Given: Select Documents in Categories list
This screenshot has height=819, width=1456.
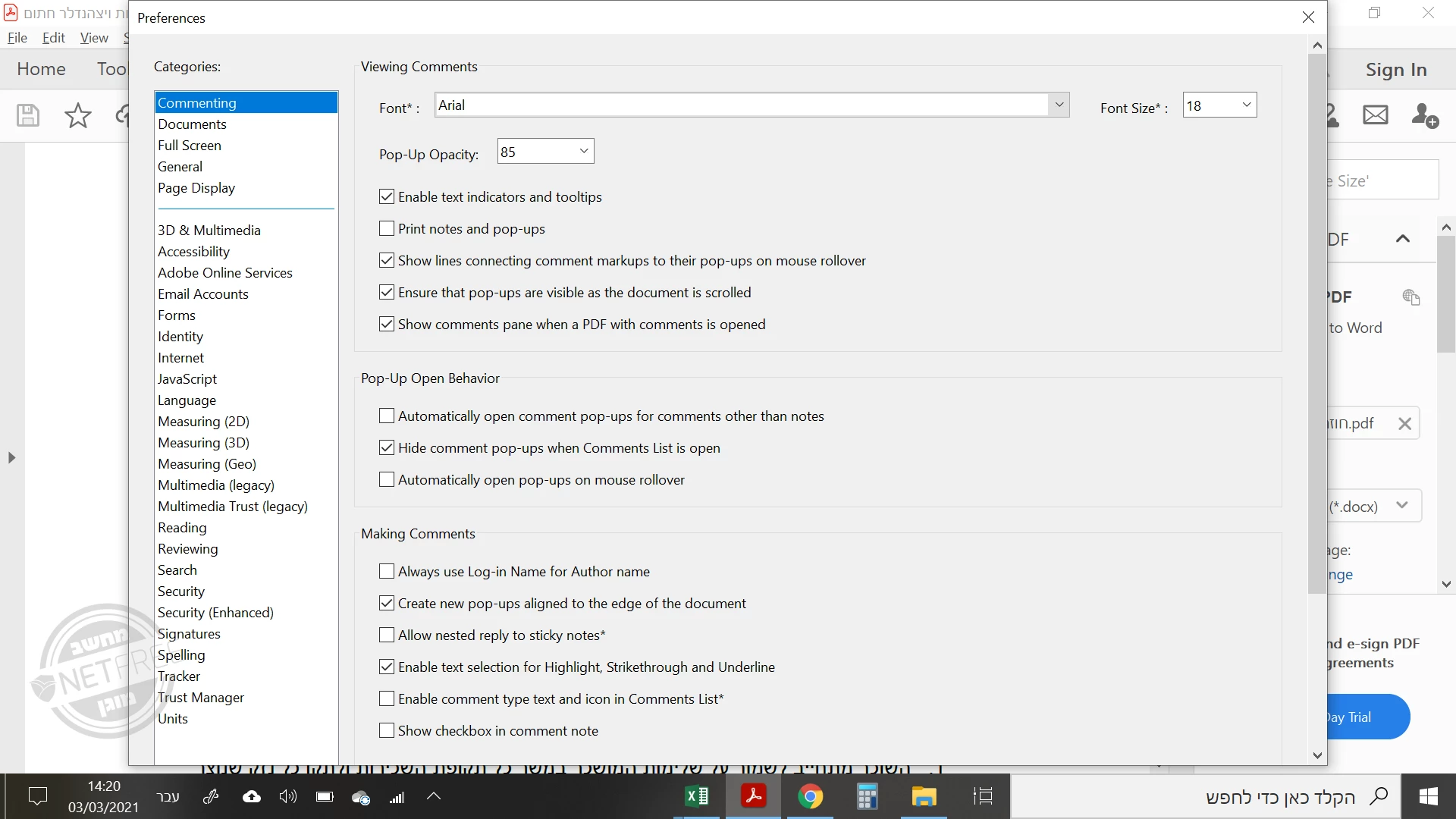Looking at the screenshot, I should [192, 124].
